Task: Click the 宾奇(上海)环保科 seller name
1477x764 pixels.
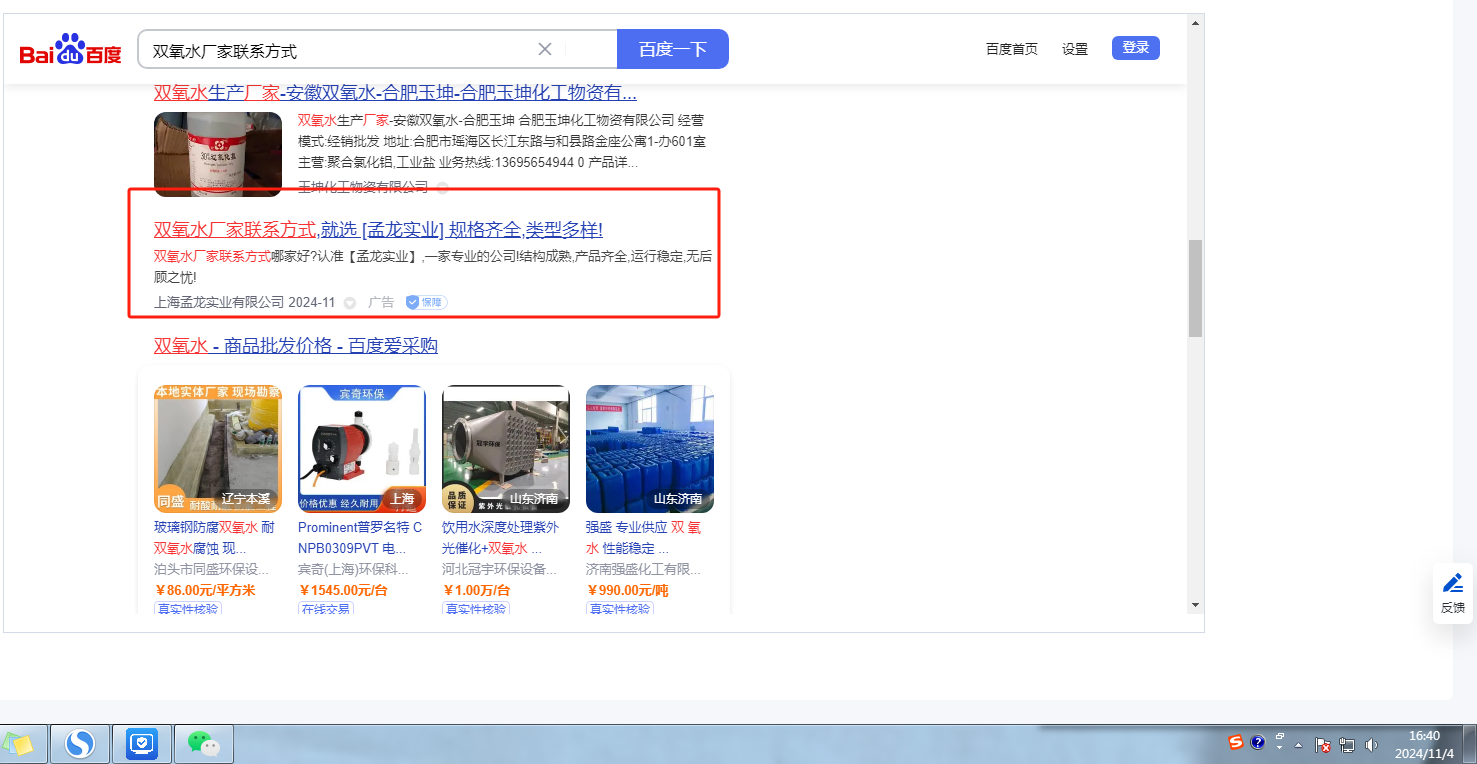Action: point(354,569)
